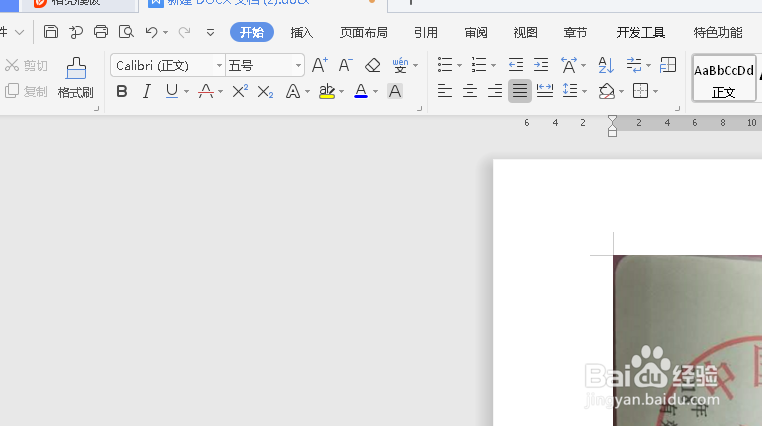
Task: Expand underline style dropdown arrow
Action: tap(186, 92)
